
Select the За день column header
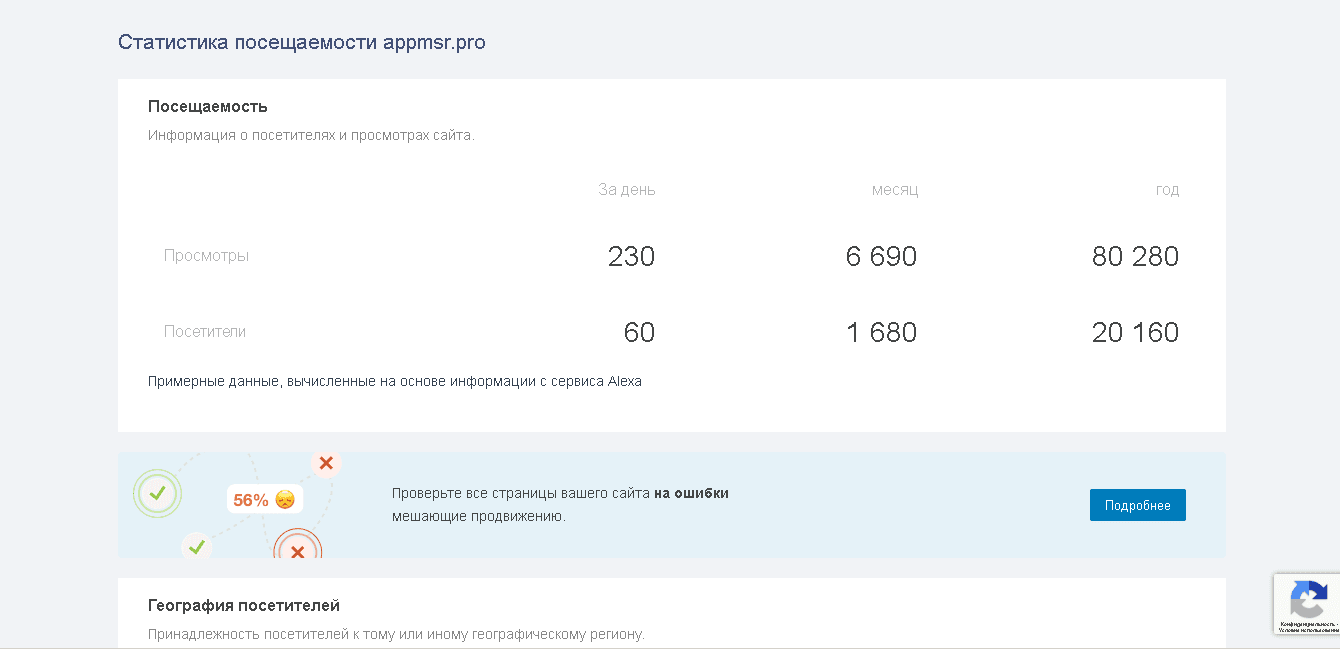click(626, 189)
